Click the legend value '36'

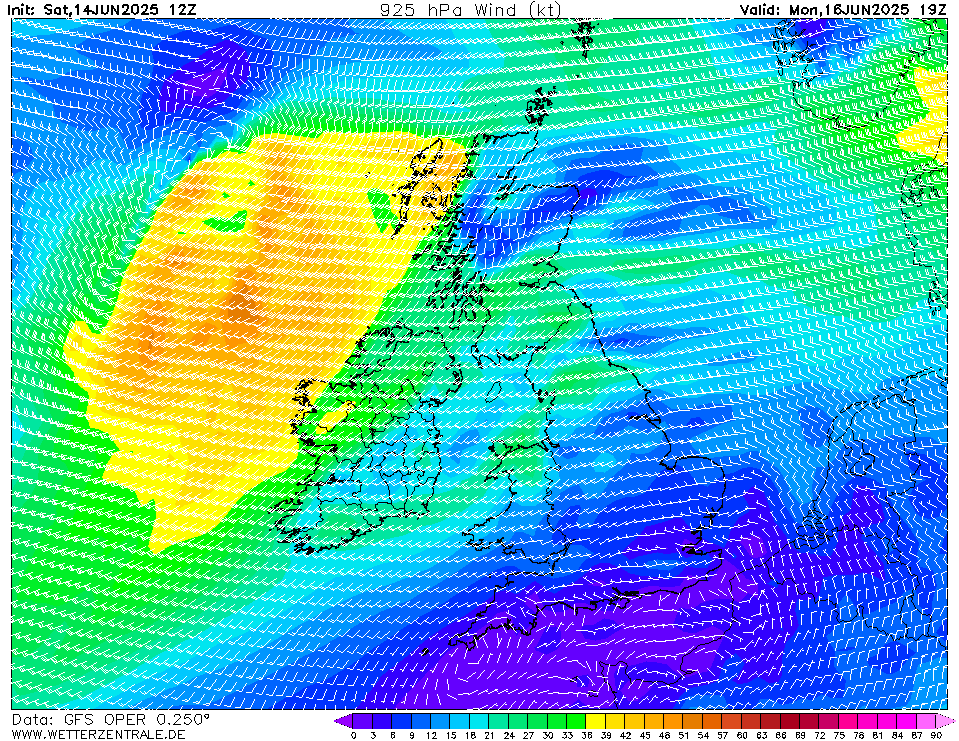(587, 735)
